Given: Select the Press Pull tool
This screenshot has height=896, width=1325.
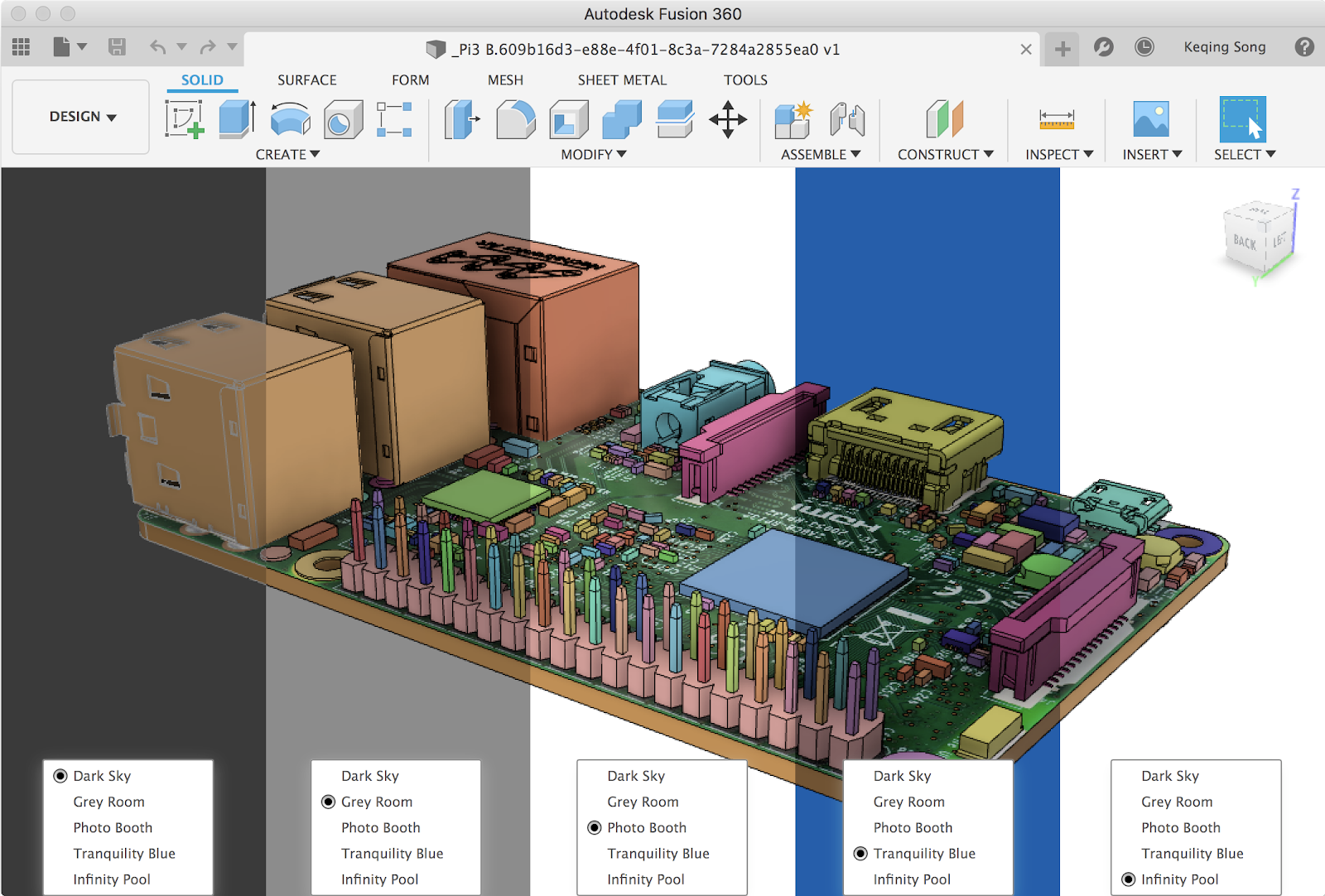Looking at the screenshot, I should tap(462, 119).
